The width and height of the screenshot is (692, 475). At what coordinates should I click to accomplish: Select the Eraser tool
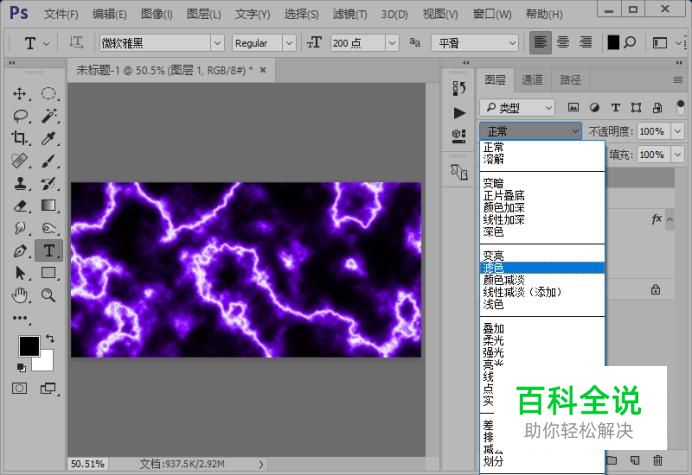click(x=19, y=206)
